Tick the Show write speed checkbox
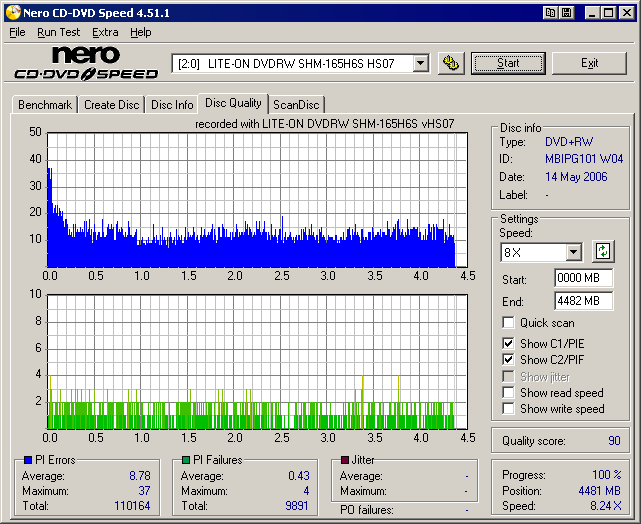The width and height of the screenshot is (641, 524). pyautogui.click(x=509, y=409)
